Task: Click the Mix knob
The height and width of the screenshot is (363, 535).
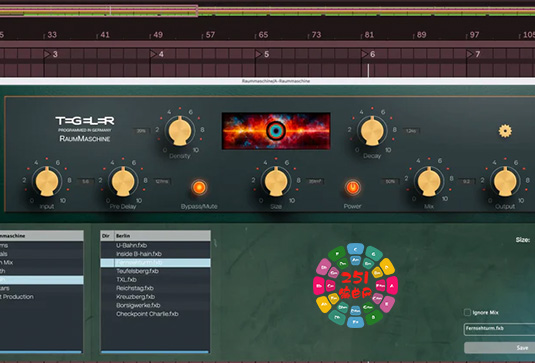Action: (x=429, y=182)
